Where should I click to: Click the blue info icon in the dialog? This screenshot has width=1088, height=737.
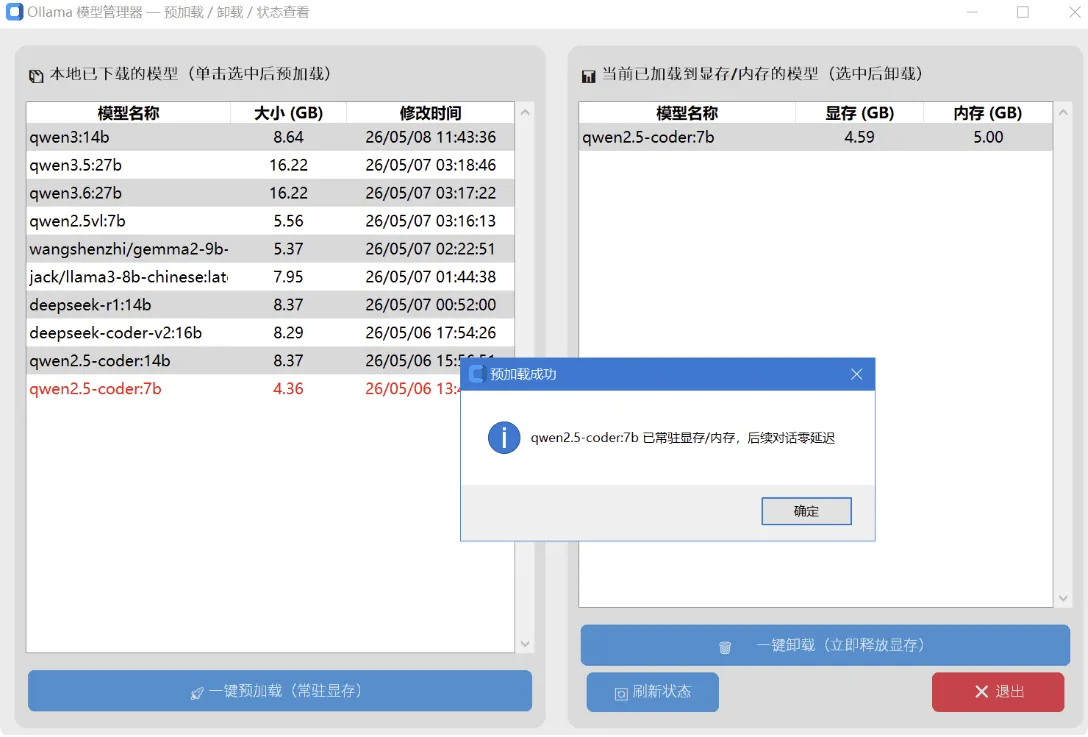coord(504,438)
